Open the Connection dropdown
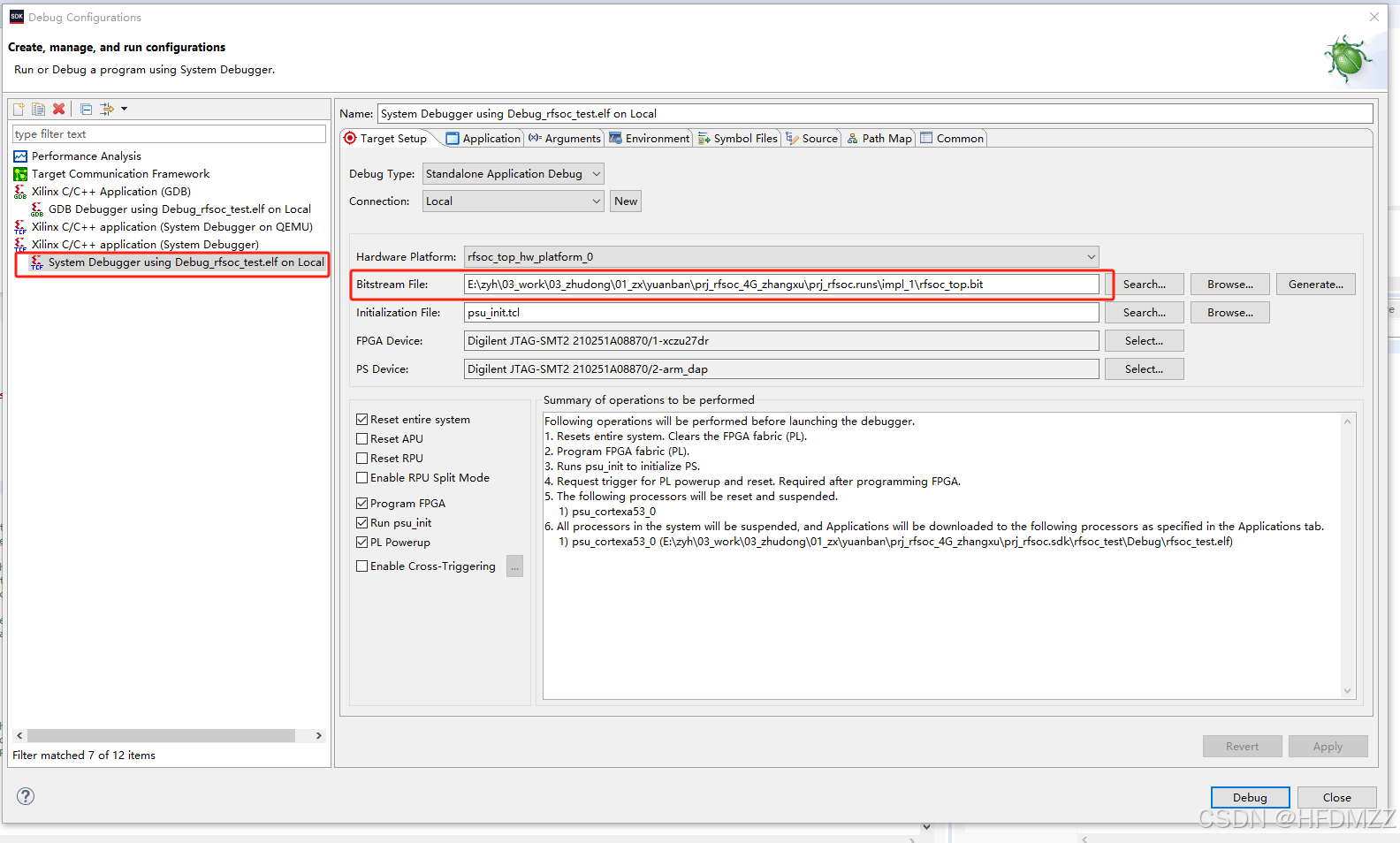Screen dimensions: 1400x843 [x=514, y=201]
